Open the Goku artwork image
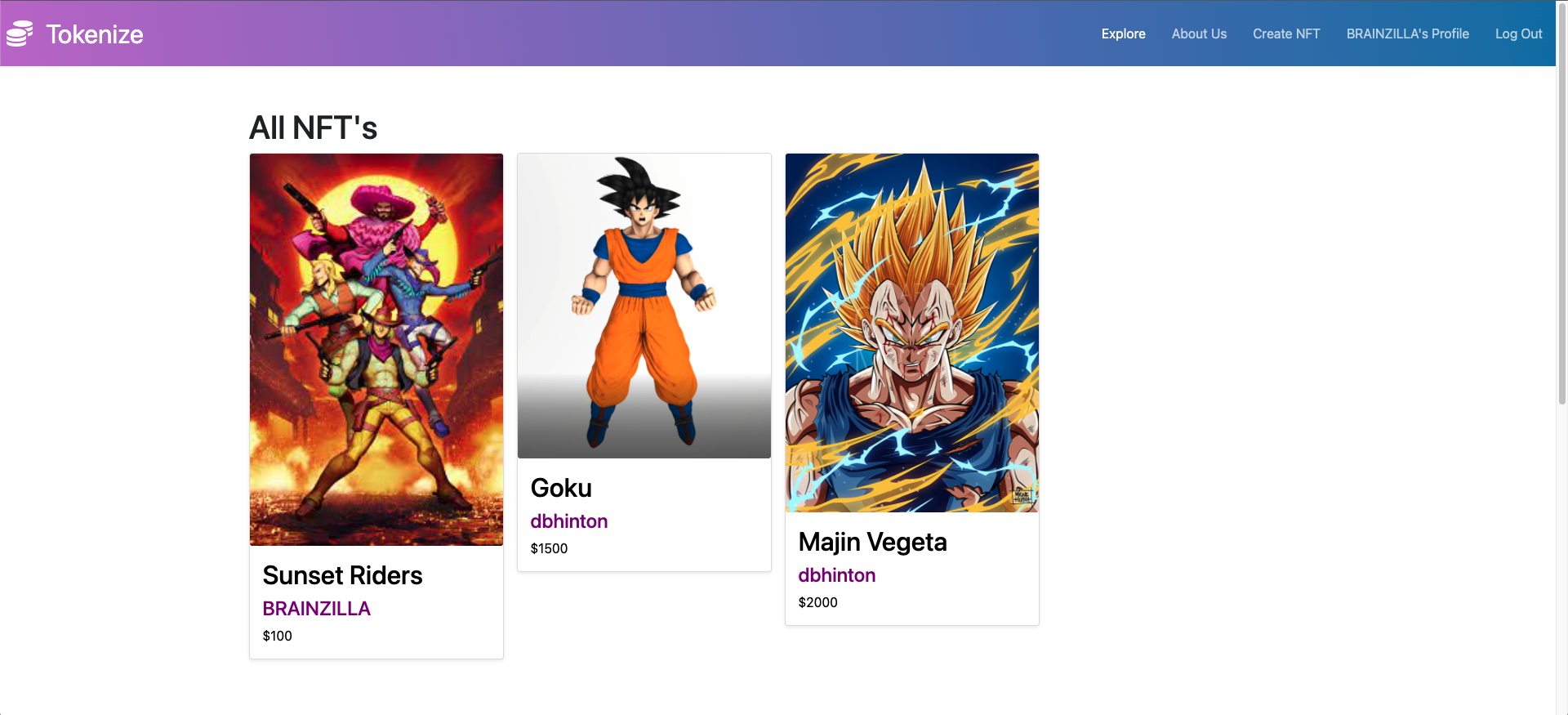This screenshot has width=1568, height=715. tap(644, 306)
